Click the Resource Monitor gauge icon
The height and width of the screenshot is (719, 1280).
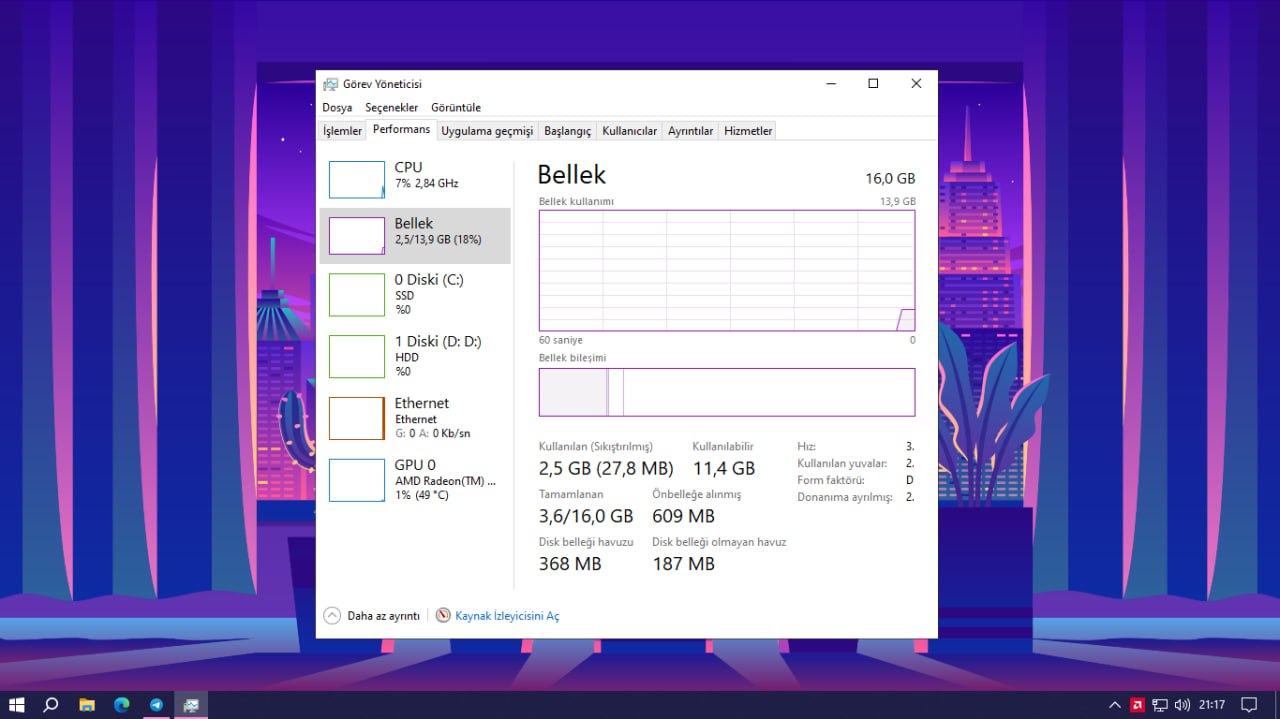(x=443, y=616)
